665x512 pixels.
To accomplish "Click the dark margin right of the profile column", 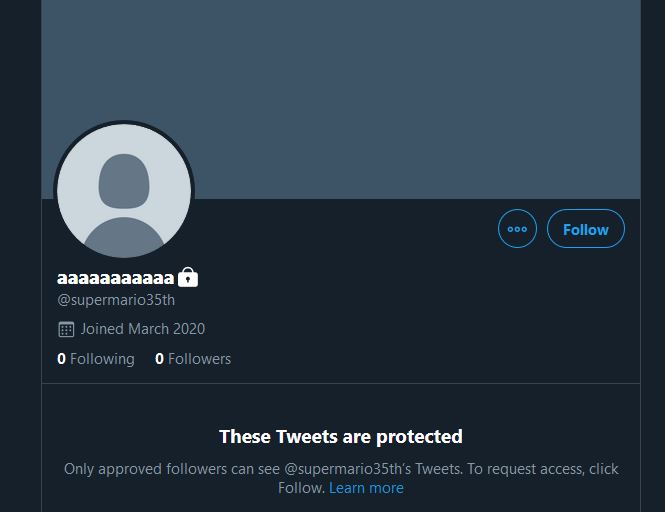I will click(653, 256).
